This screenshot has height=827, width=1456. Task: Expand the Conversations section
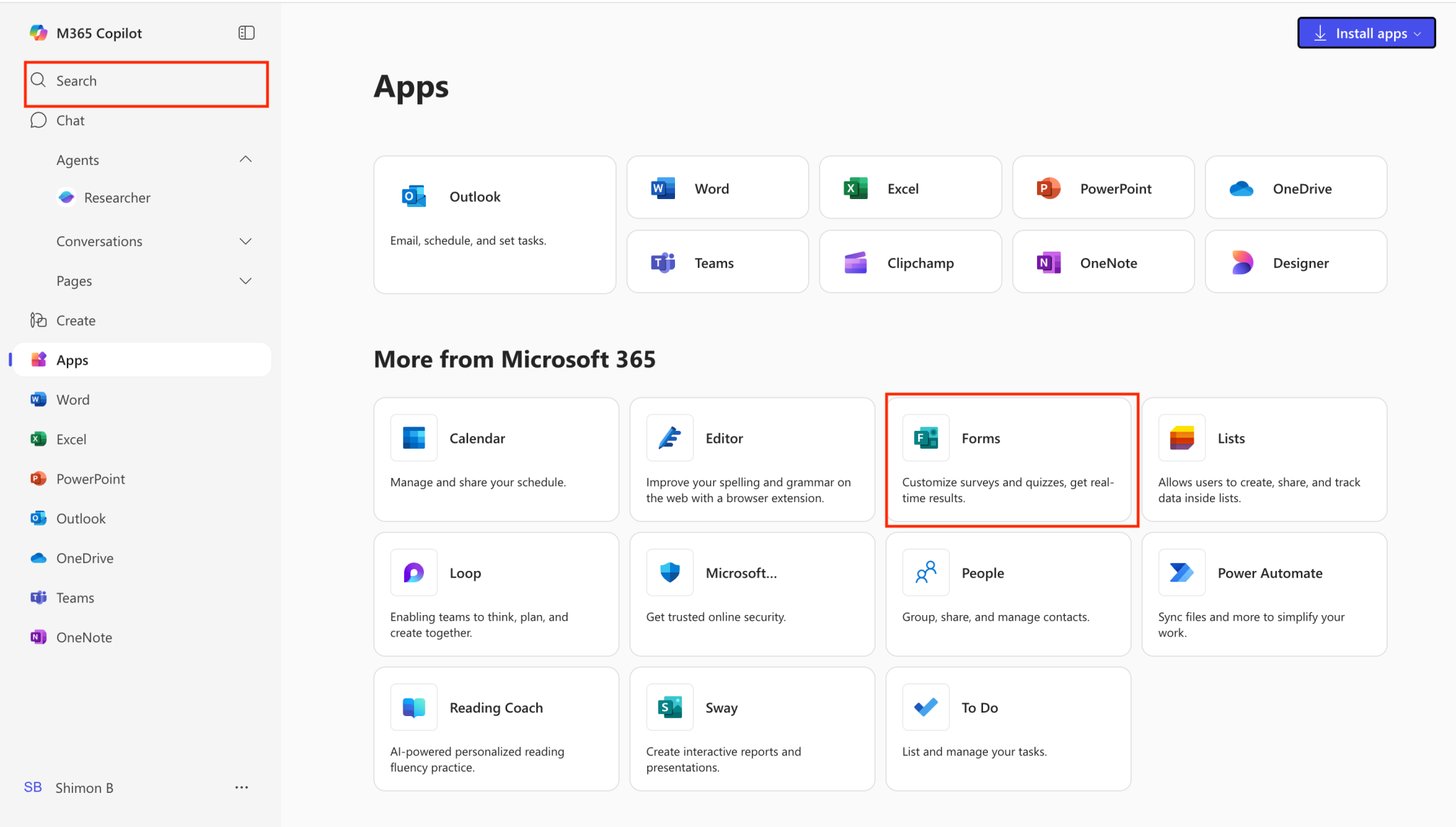point(245,241)
